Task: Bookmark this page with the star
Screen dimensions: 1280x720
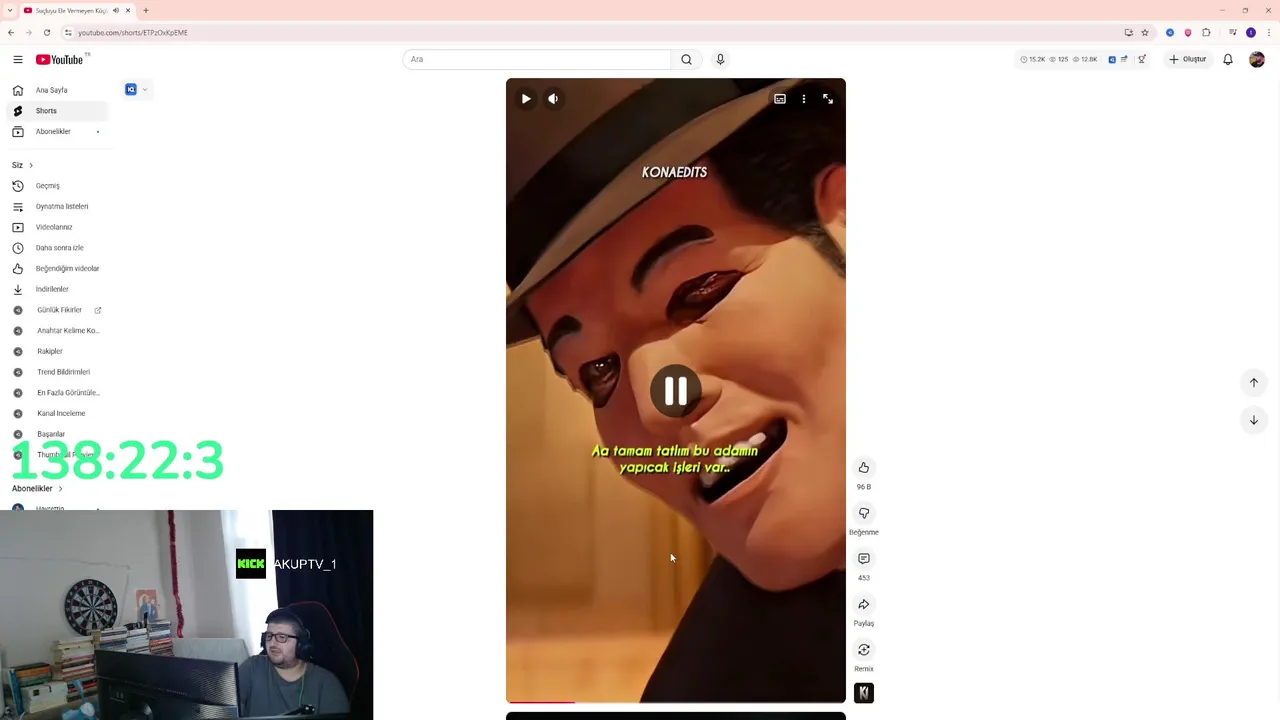Action: tap(1145, 32)
